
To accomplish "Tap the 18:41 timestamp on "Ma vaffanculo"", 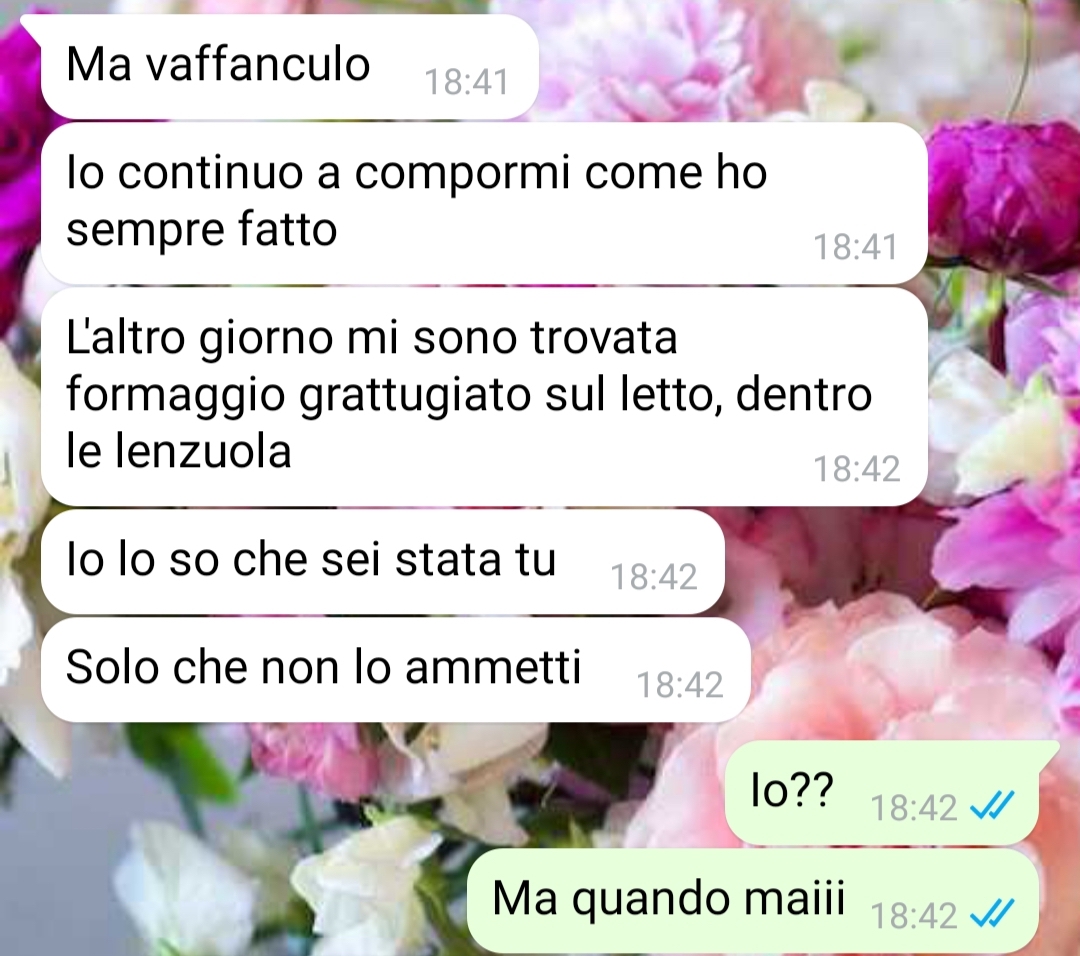I will [x=466, y=82].
